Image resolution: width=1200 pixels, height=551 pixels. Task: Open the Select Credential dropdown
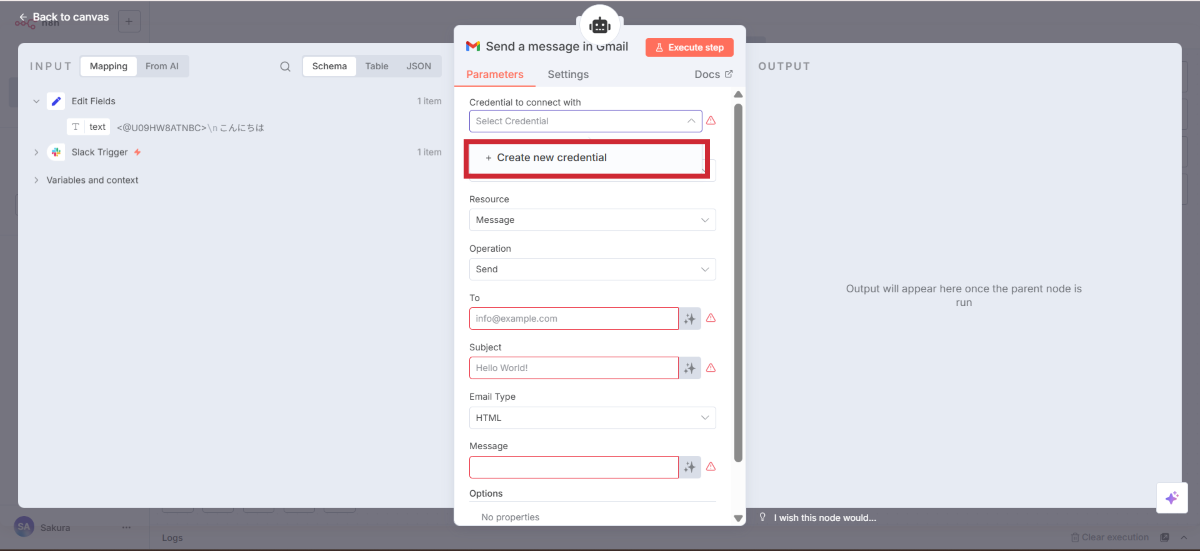point(585,121)
